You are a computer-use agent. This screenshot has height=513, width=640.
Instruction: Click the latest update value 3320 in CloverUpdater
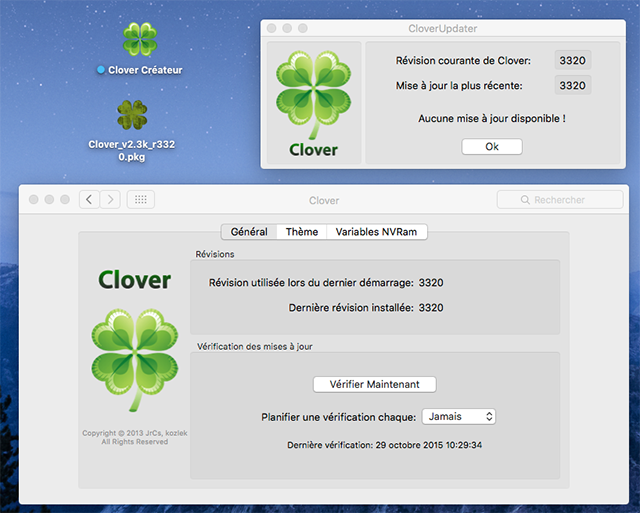click(x=573, y=85)
